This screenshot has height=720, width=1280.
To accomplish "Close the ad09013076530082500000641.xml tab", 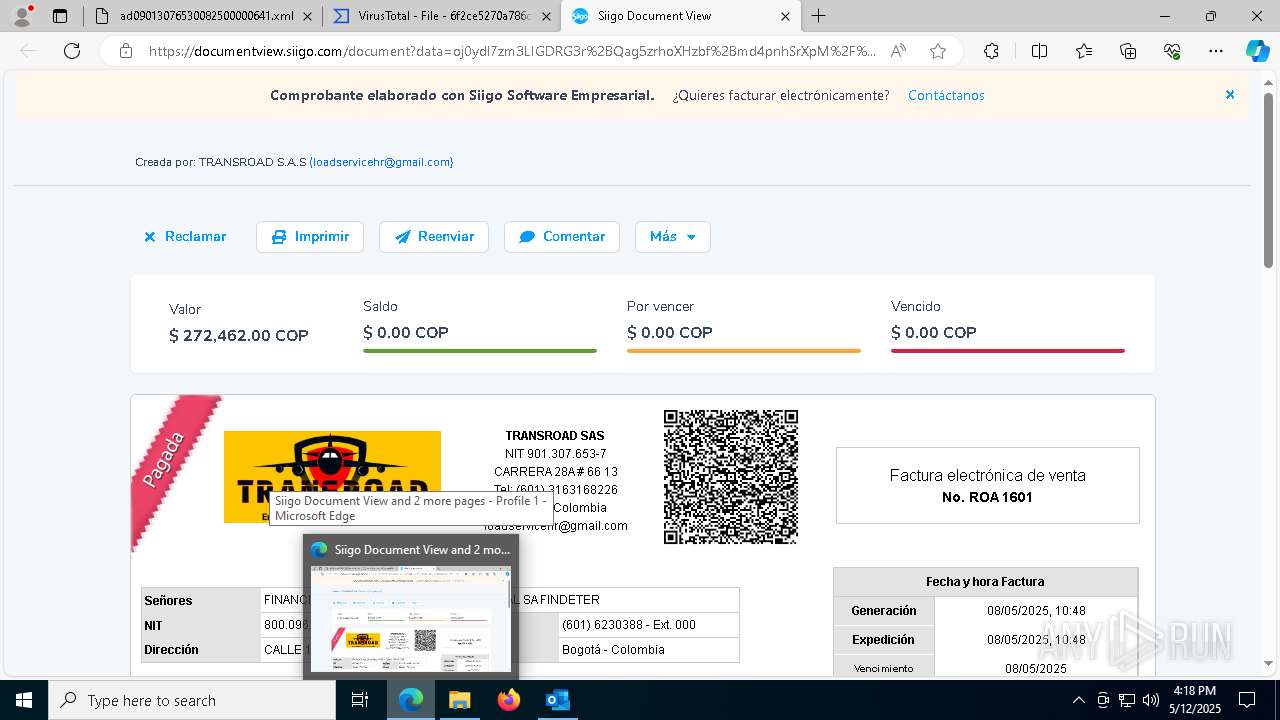I will pos(307,16).
